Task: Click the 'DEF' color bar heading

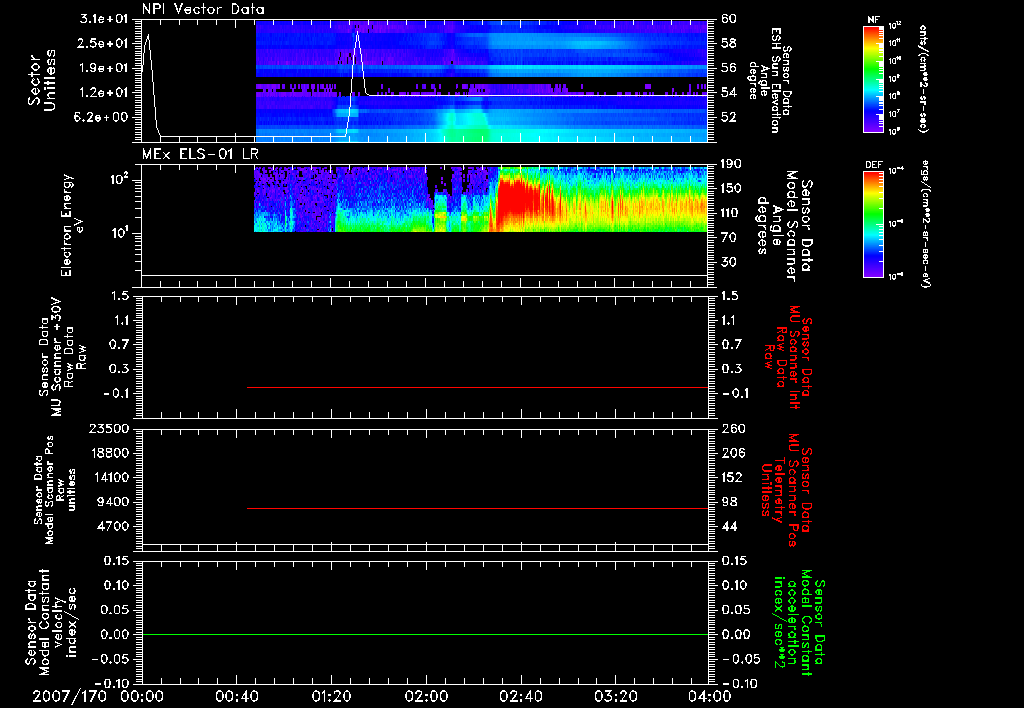Action: [x=873, y=165]
